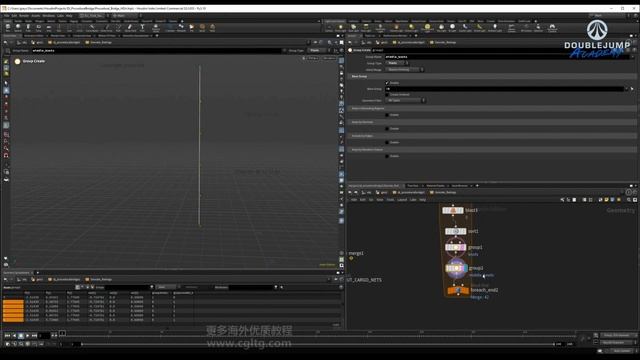Jump to first frame on timeline
This screenshot has width=640, height=360.
(7, 336)
